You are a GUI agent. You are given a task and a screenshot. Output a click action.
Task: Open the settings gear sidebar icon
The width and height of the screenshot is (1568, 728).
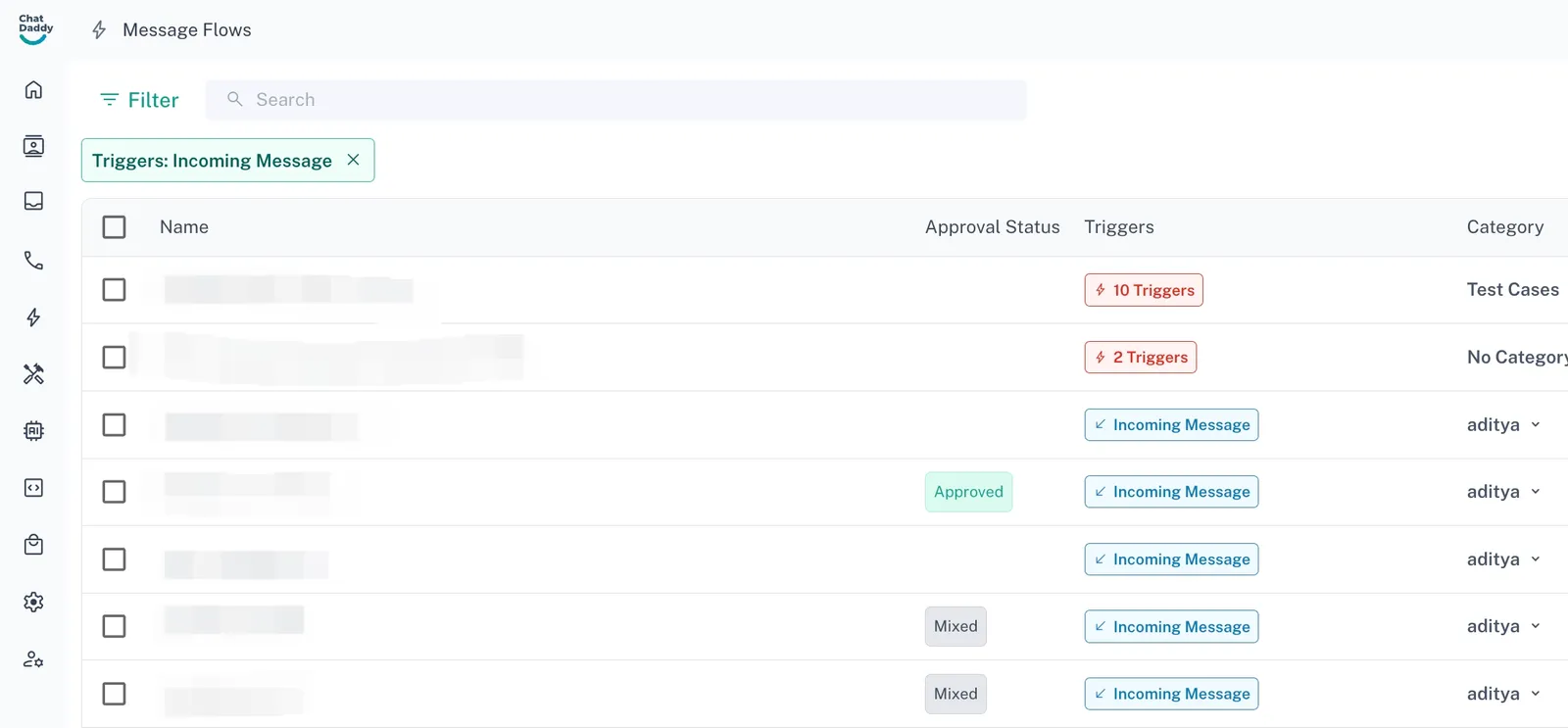click(x=33, y=602)
